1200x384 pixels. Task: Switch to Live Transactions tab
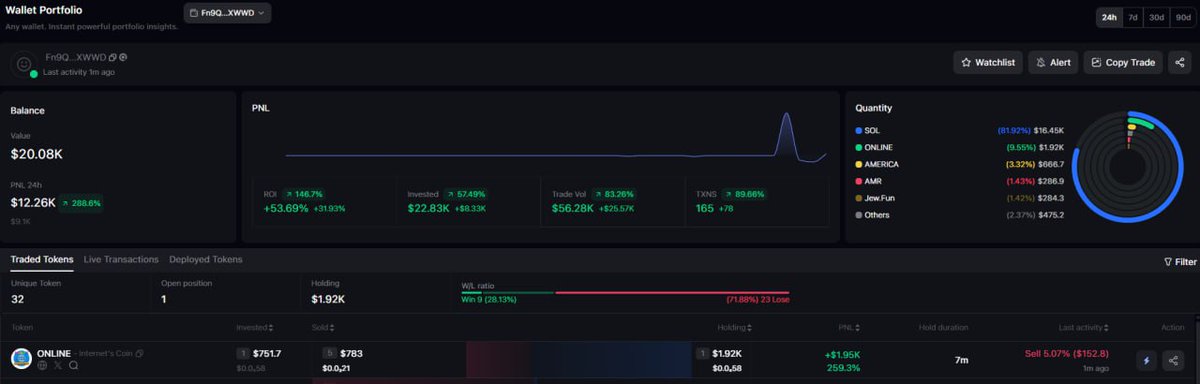pyautogui.click(x=121, y=260)
